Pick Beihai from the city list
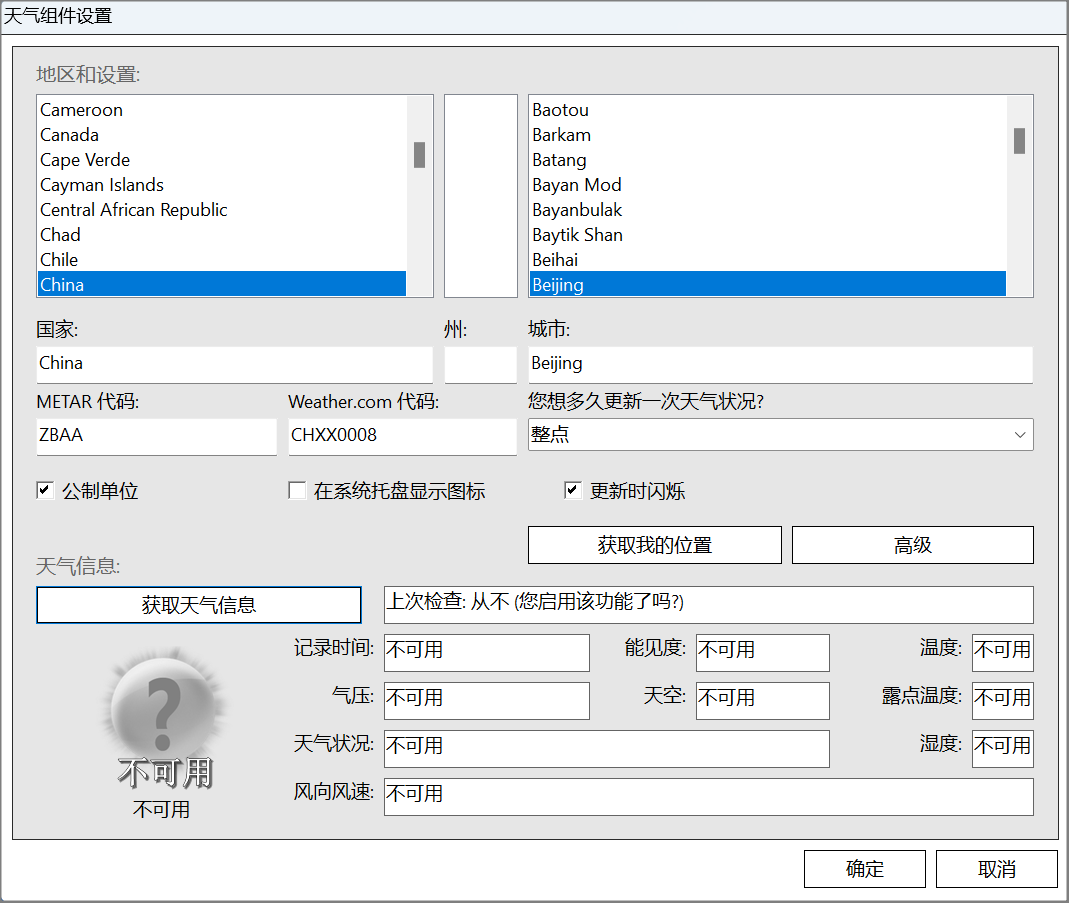1069x903 pixels. [555, 260]
